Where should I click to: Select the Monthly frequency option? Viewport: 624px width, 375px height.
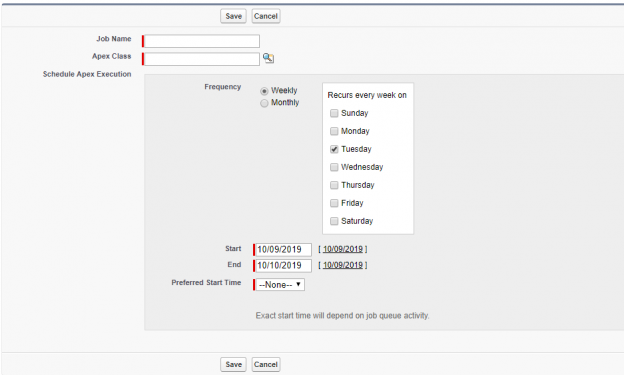(x=264, y=103)
